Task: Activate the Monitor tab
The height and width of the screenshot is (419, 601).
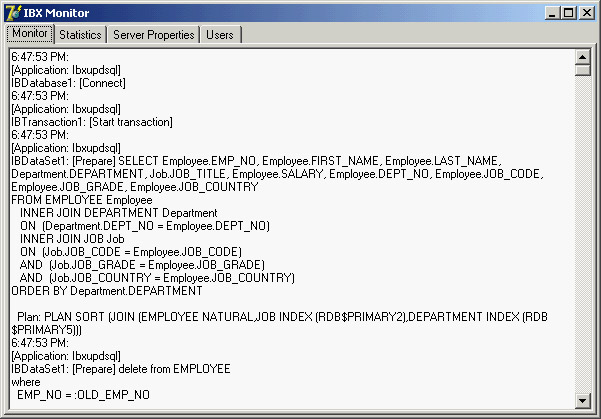Action: 29,33
